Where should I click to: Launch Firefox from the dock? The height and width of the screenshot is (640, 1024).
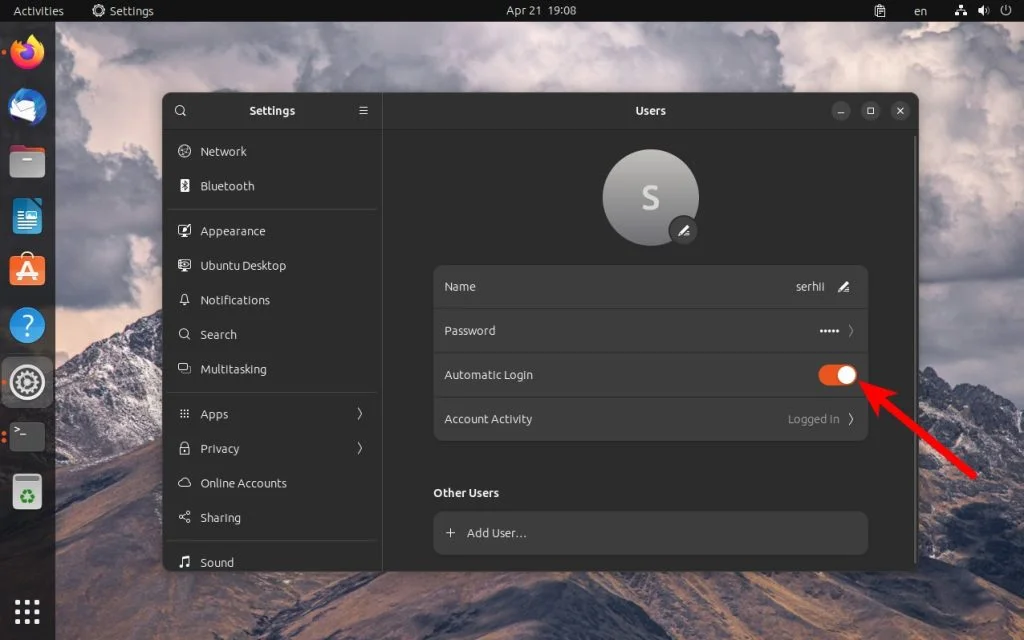tap(27, 52)
